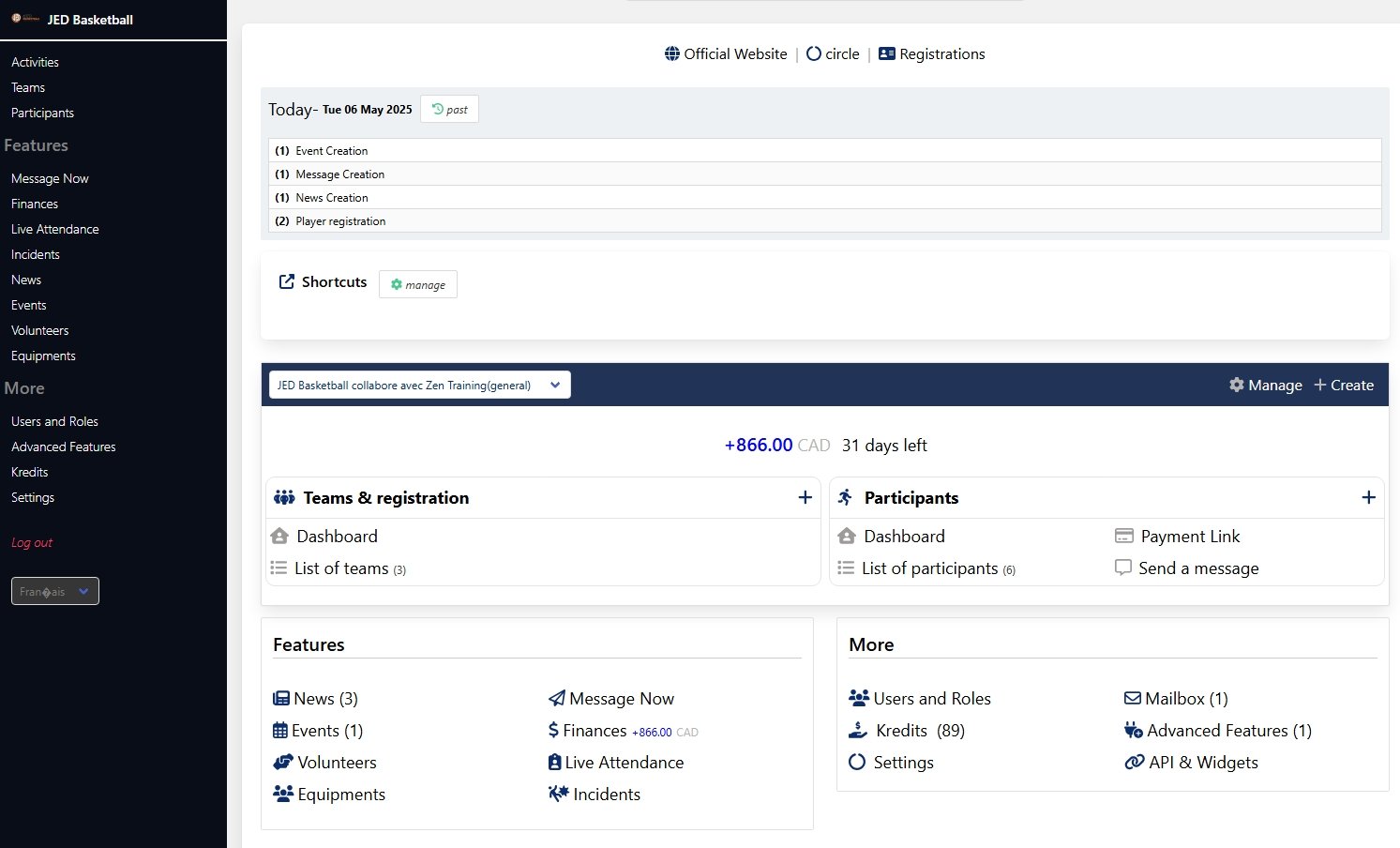Screen dimensions: 1400x848
Task: Click the circle icon beside Settings in More panel
Action: [857, 762]
